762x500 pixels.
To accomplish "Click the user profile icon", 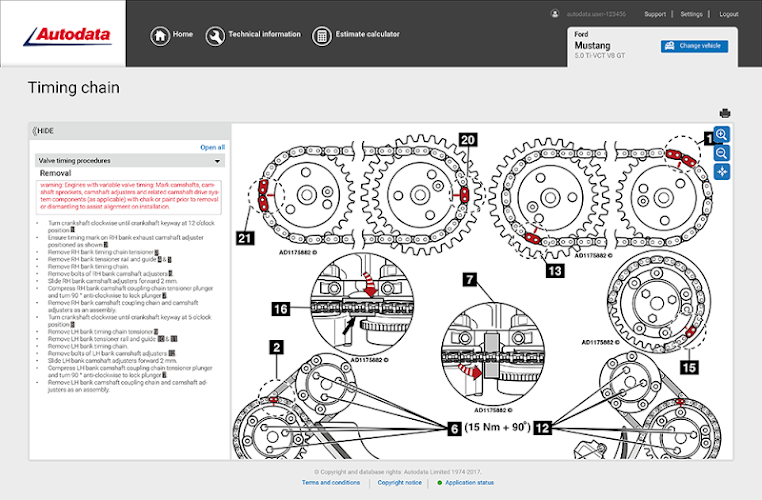I will [554, 14].
